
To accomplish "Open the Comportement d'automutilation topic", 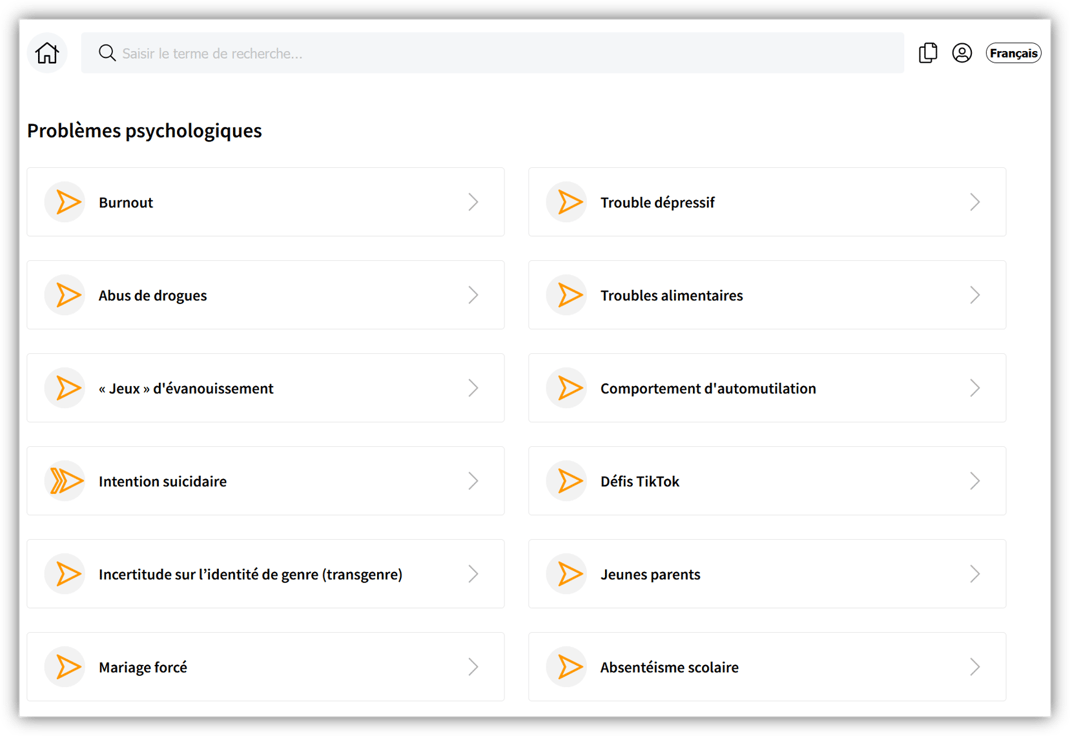I will 708,388.
